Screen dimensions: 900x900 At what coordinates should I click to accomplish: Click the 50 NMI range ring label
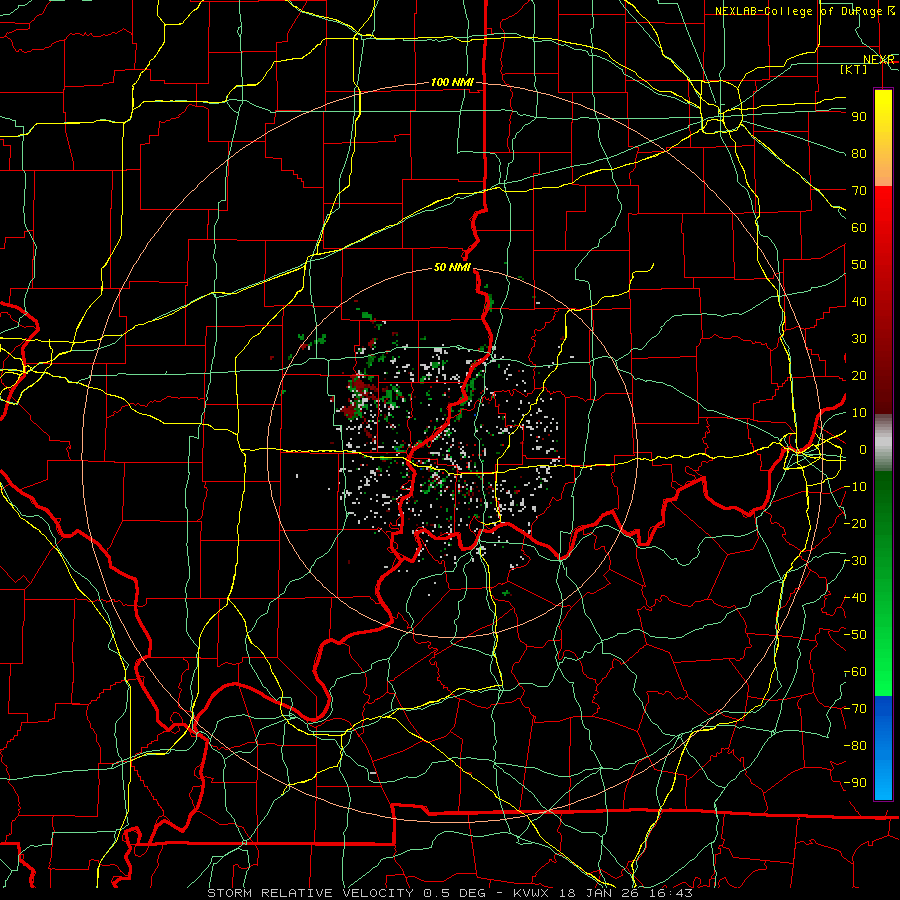pyautogui.click(x=452, y=267)
